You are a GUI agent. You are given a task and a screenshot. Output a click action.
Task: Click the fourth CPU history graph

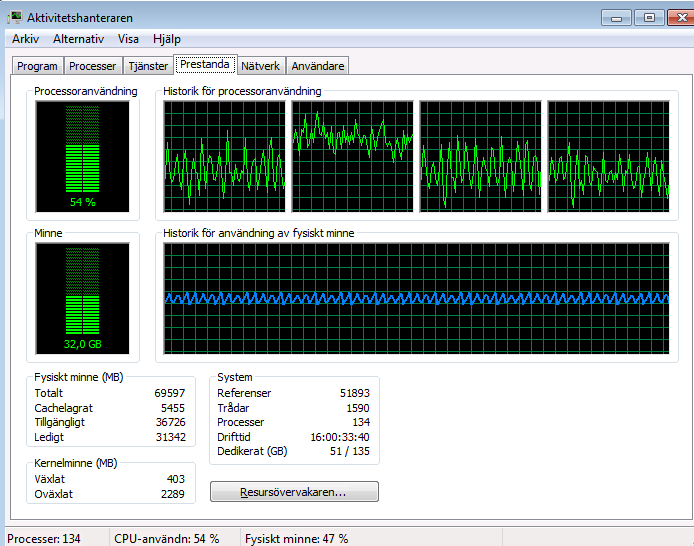tap(608, 155)
